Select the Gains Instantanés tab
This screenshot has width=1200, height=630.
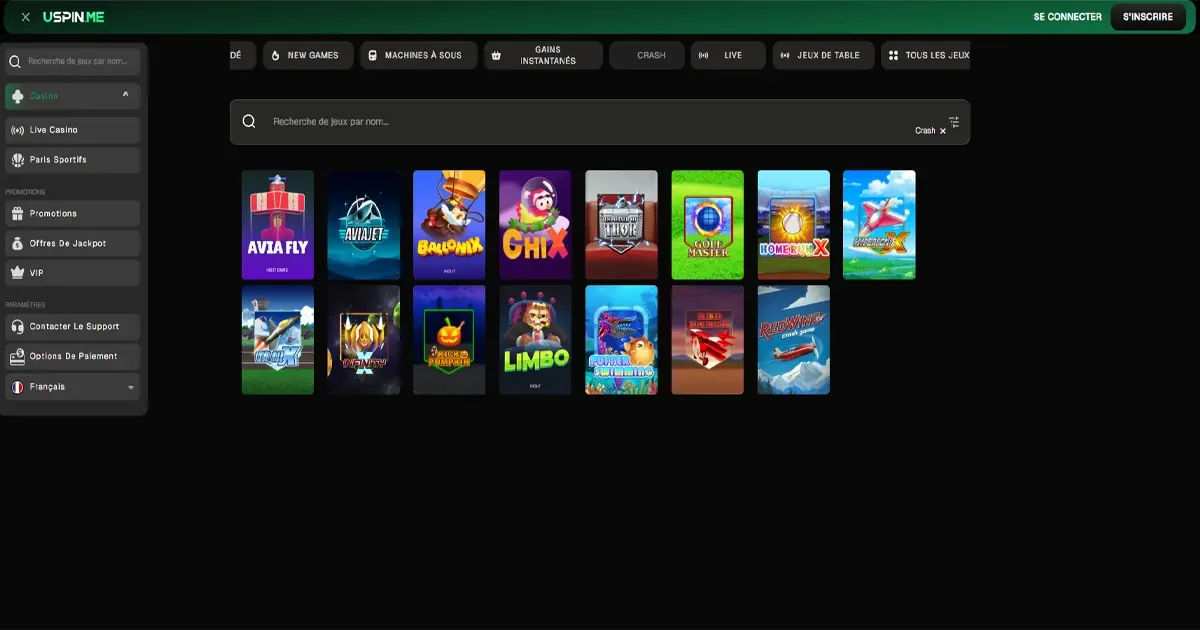pos(543,55)
